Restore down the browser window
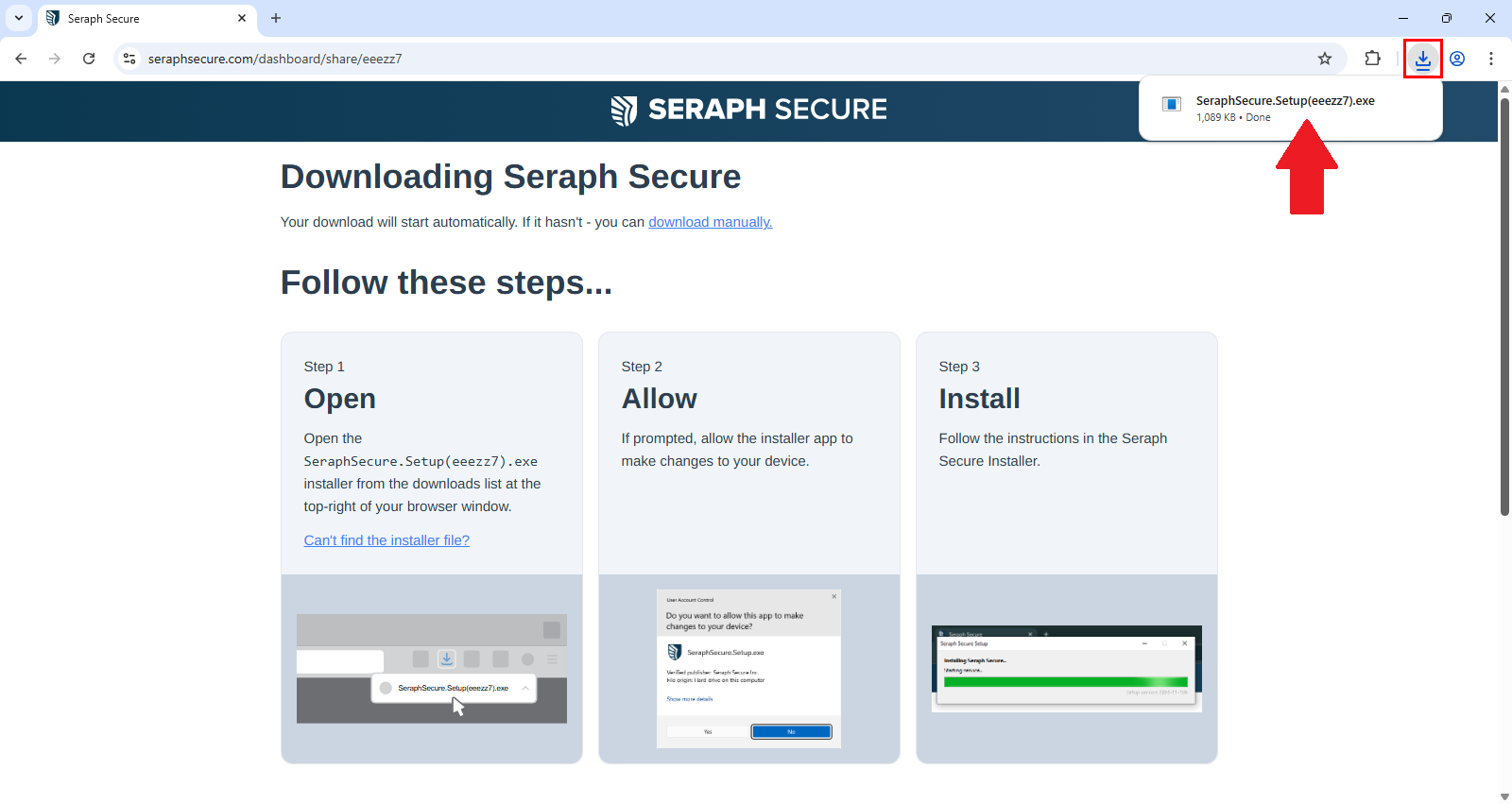Viewport: 1512px width, 804px height. point(1447,18)
